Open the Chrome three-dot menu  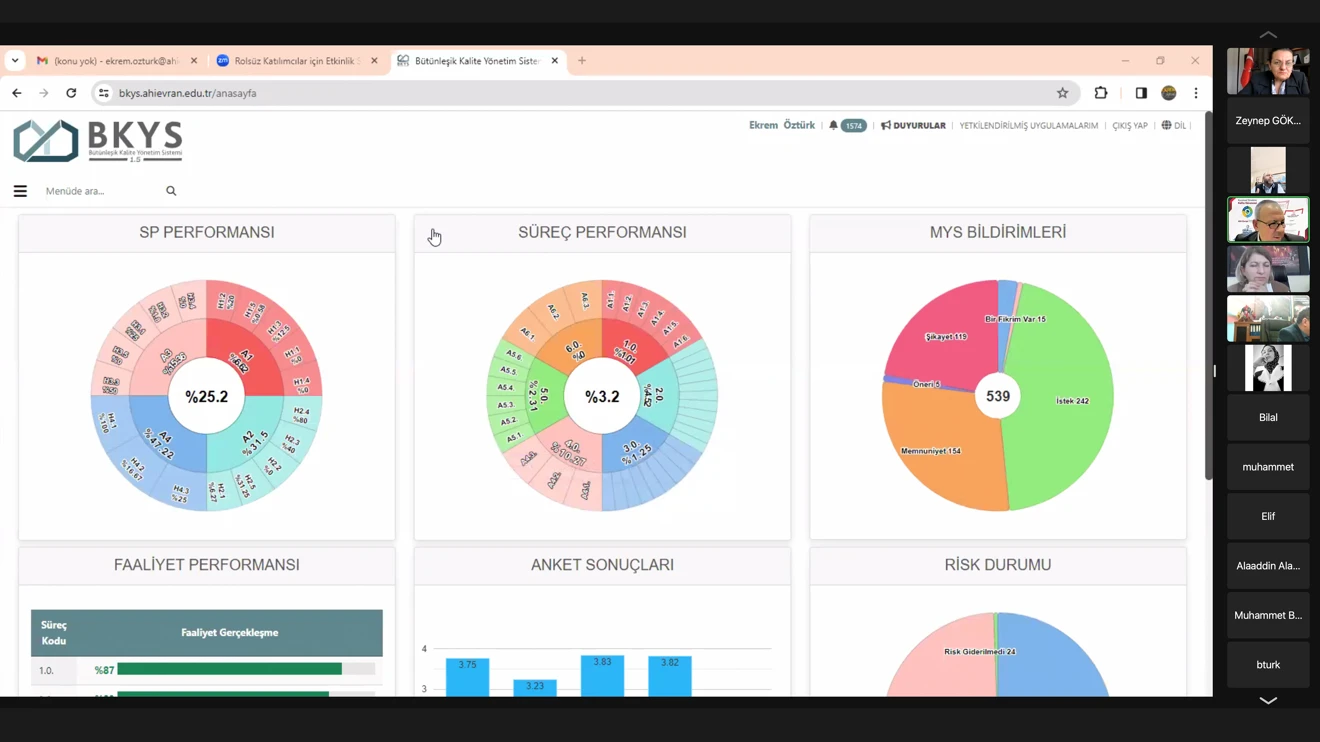[x=1196, y=93]
